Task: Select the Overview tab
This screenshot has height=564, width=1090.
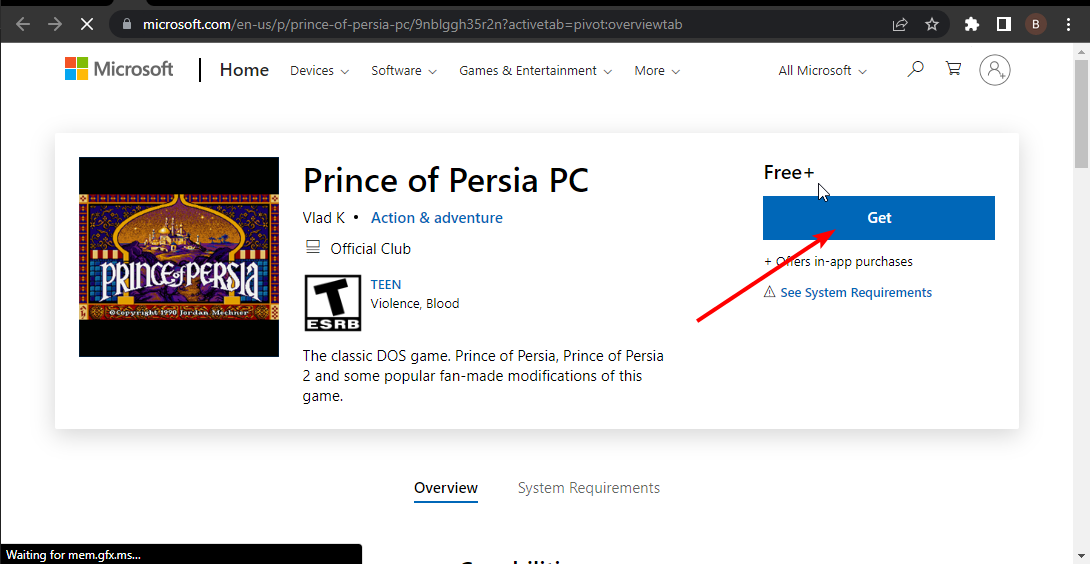Action: (x=446, y=488)
